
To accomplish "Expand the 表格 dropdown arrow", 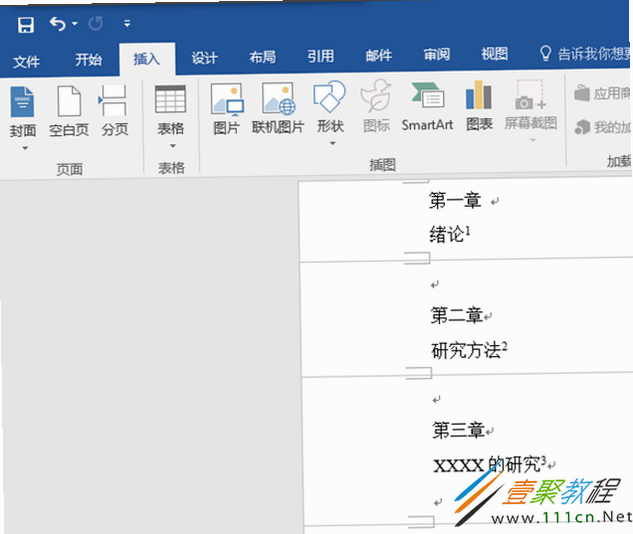I will [172, 146].
